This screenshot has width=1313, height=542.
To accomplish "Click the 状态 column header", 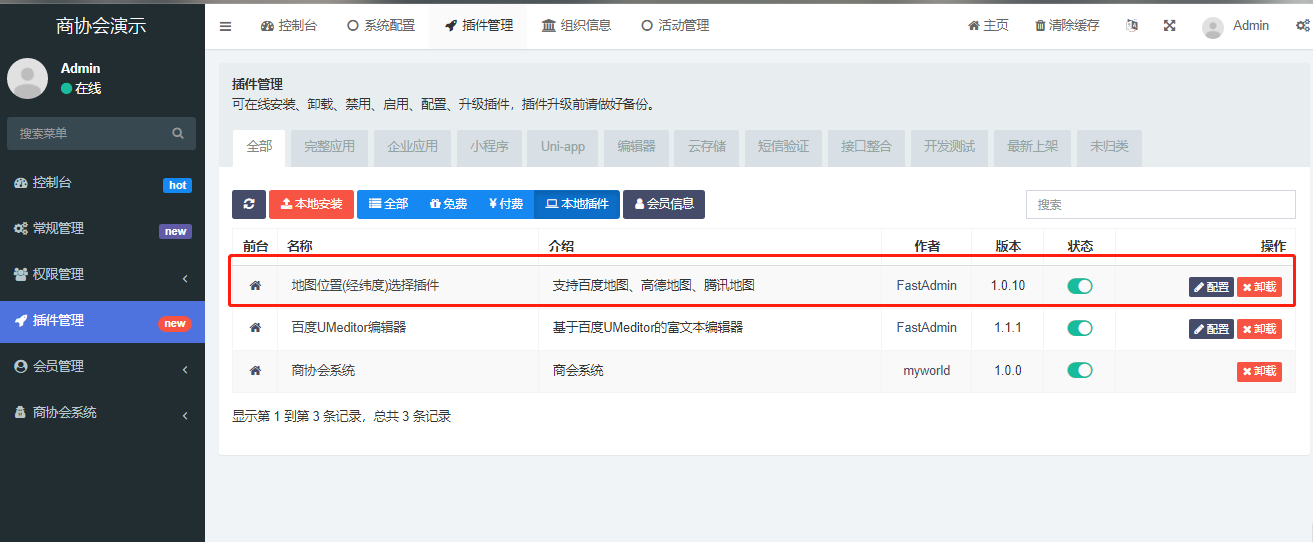I will (1080, 246).
